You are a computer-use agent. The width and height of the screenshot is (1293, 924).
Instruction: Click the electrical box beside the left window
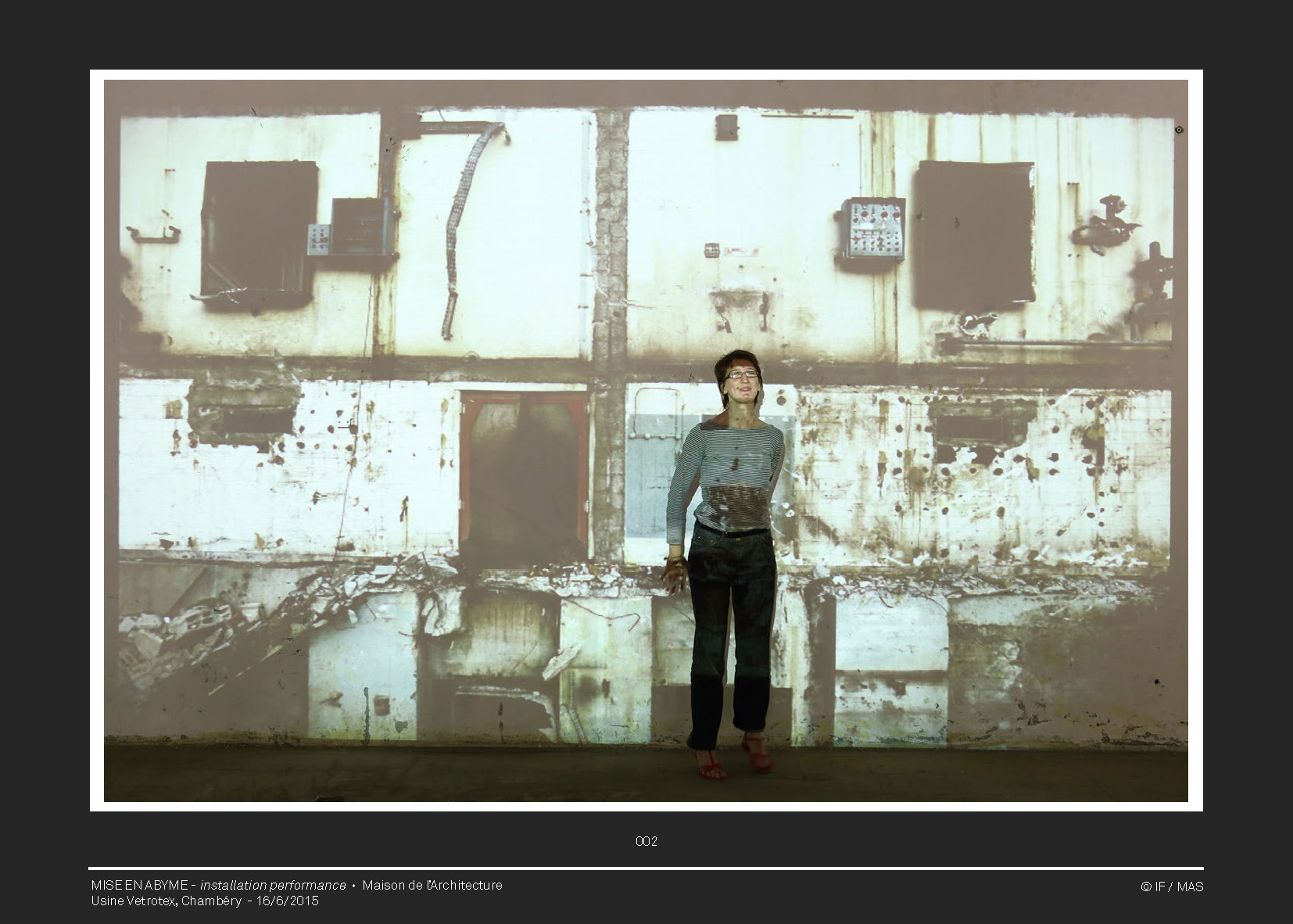click(360, 227)
